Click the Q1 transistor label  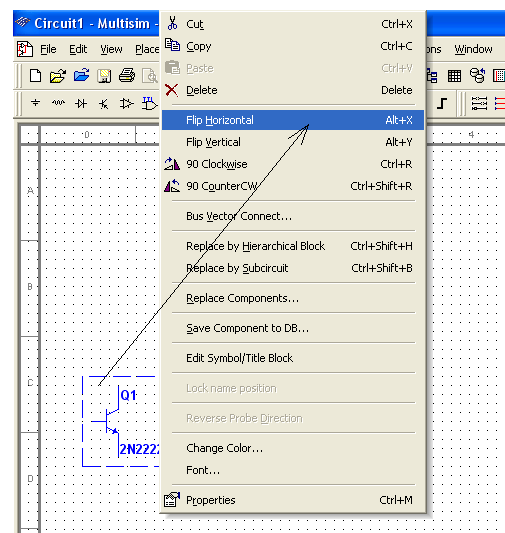(128, 395)
